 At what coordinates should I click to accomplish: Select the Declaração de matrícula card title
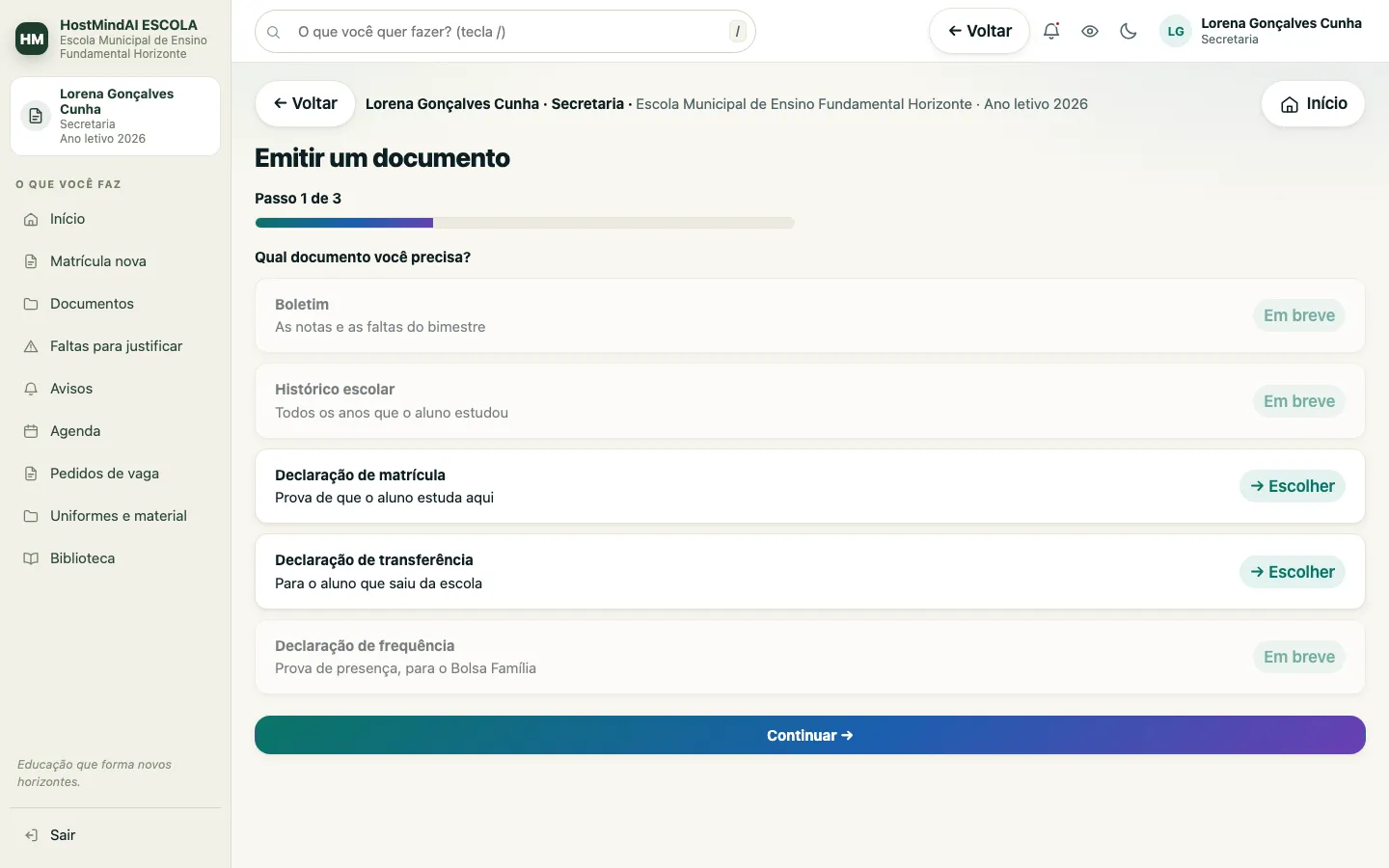tap(360, 475)
